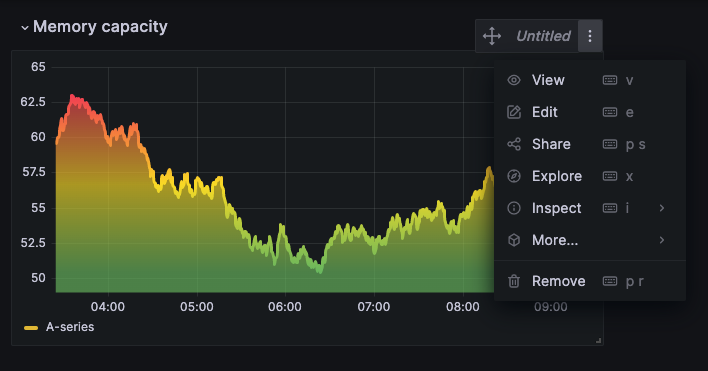Click the panel move drag-handle icon

click(492, 36)
